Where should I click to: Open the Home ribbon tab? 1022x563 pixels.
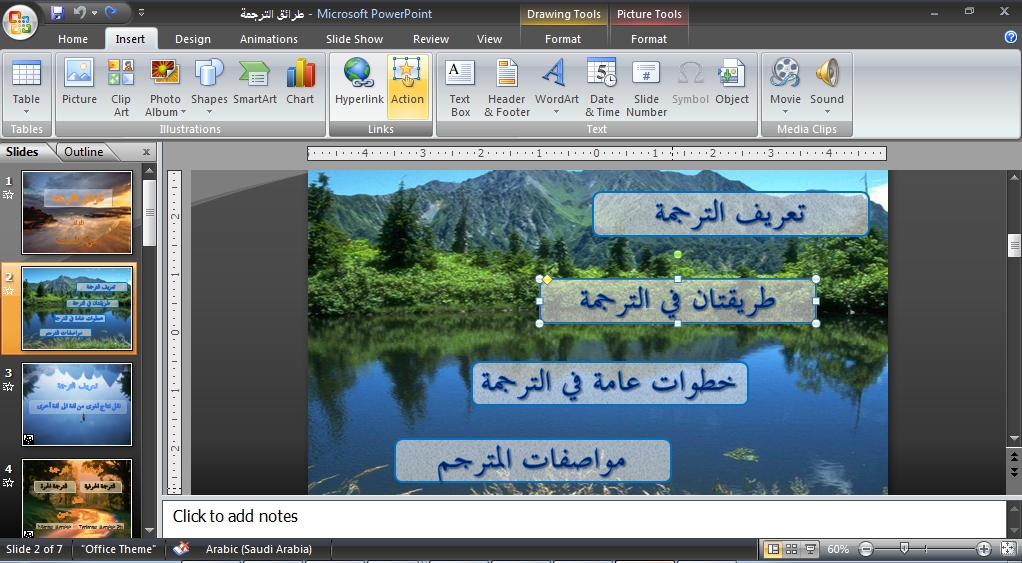[72, 39]
